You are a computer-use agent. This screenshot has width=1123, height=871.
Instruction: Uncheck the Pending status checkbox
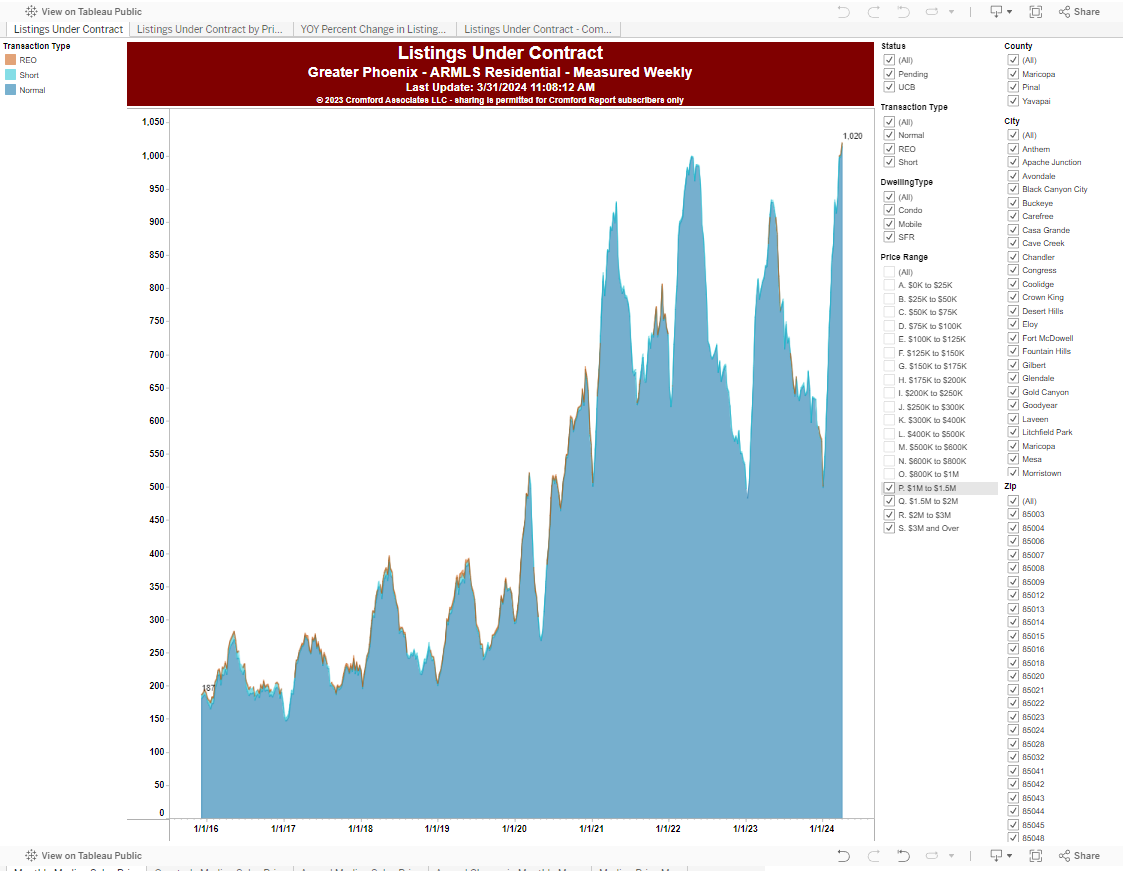coord(889,74)
